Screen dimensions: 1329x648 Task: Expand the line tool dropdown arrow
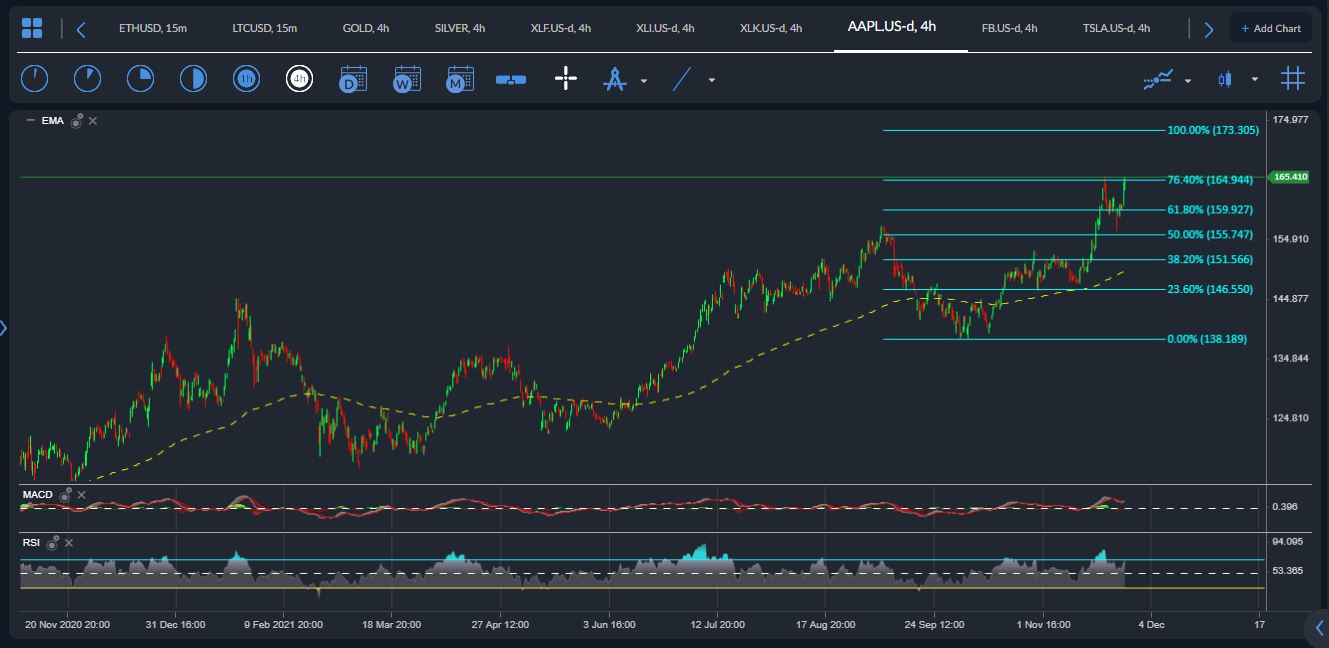click(712, 80)
